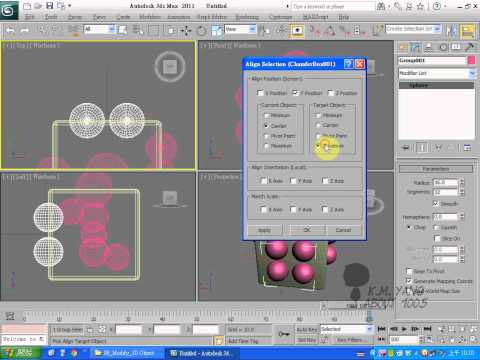
Task: Toggle the Snaps toggle in the main toolbar
Action: (x=315, y=31)
